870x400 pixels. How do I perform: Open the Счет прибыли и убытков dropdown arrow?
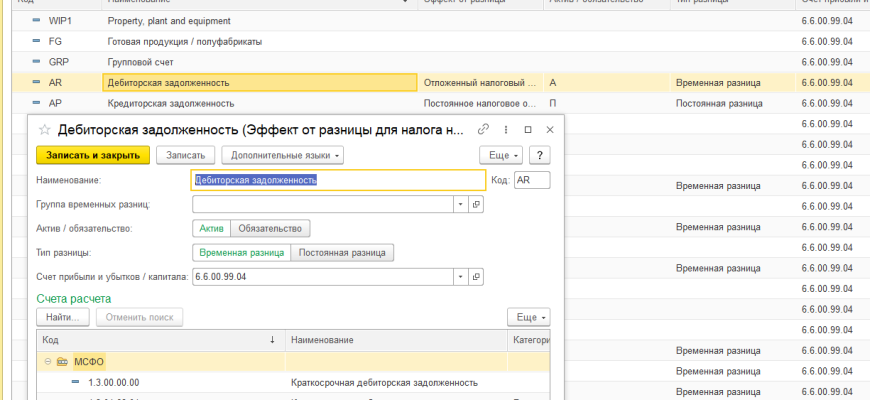point(460,277)
